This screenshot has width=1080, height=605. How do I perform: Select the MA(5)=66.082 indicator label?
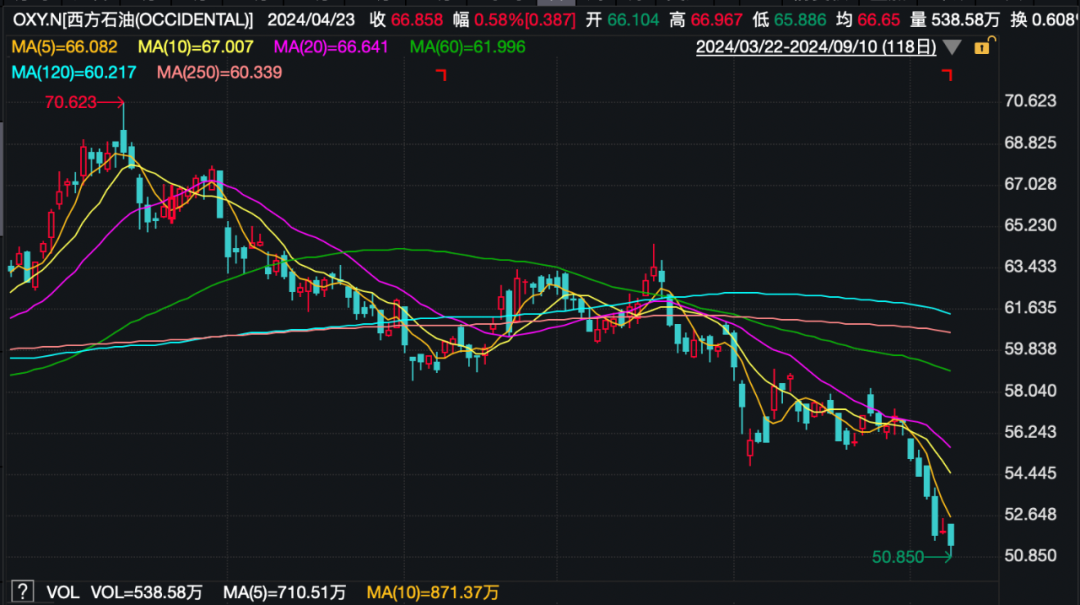tap(65, 47)
